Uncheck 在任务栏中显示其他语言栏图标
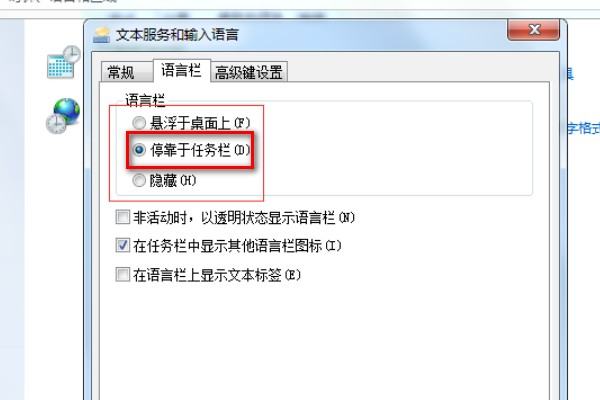Screen dimensions: 600x400 (122, 245)
